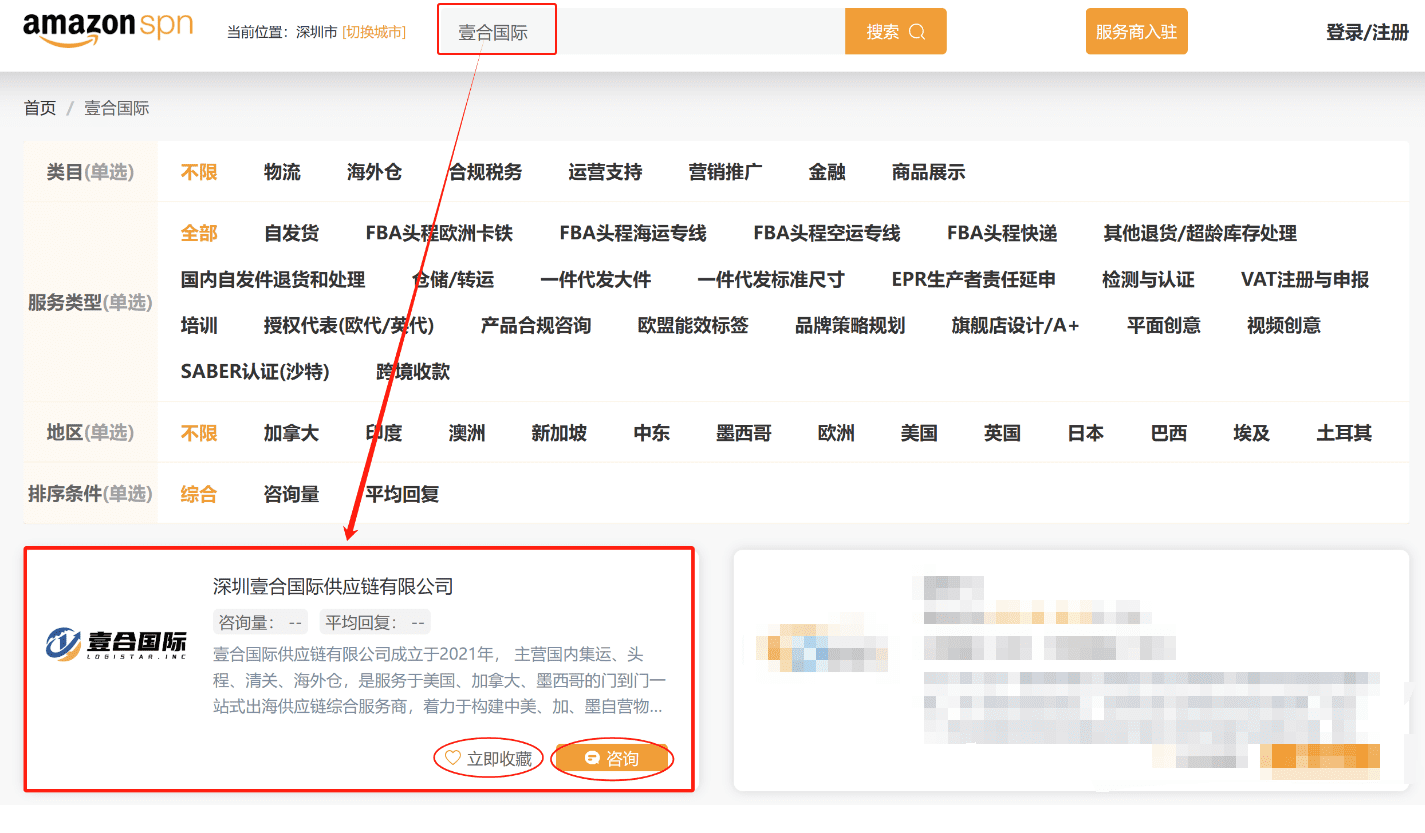Select 墨西哥 region

click(744, 433)
